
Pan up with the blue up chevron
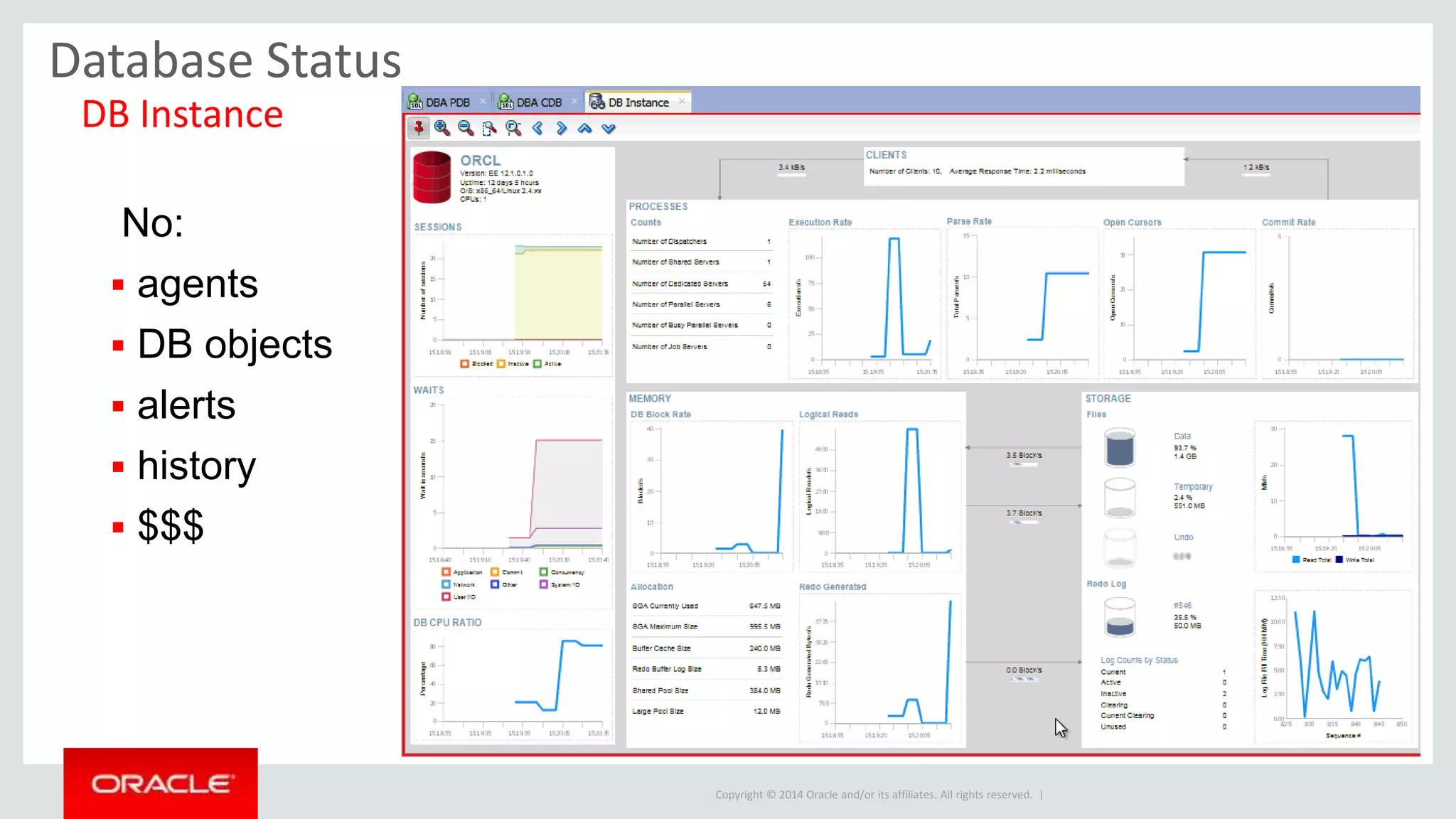coord(585,129)
